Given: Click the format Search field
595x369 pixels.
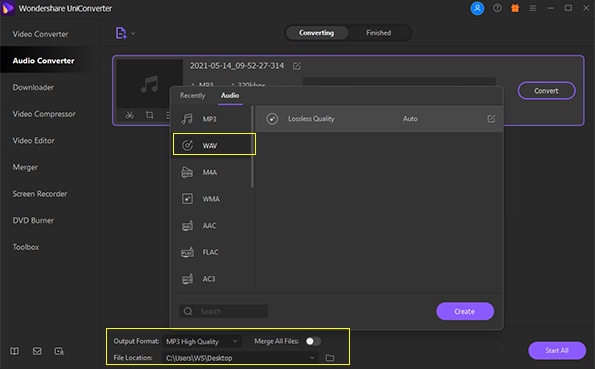Looking at the screenshot, I should coord(224,311).
